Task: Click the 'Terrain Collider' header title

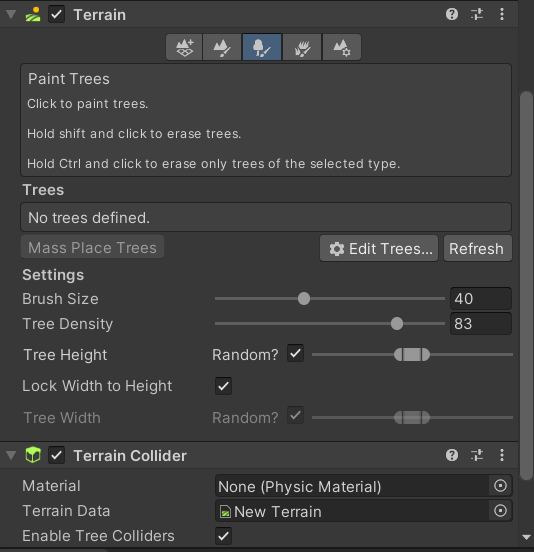Action: [x=130, y=456]
